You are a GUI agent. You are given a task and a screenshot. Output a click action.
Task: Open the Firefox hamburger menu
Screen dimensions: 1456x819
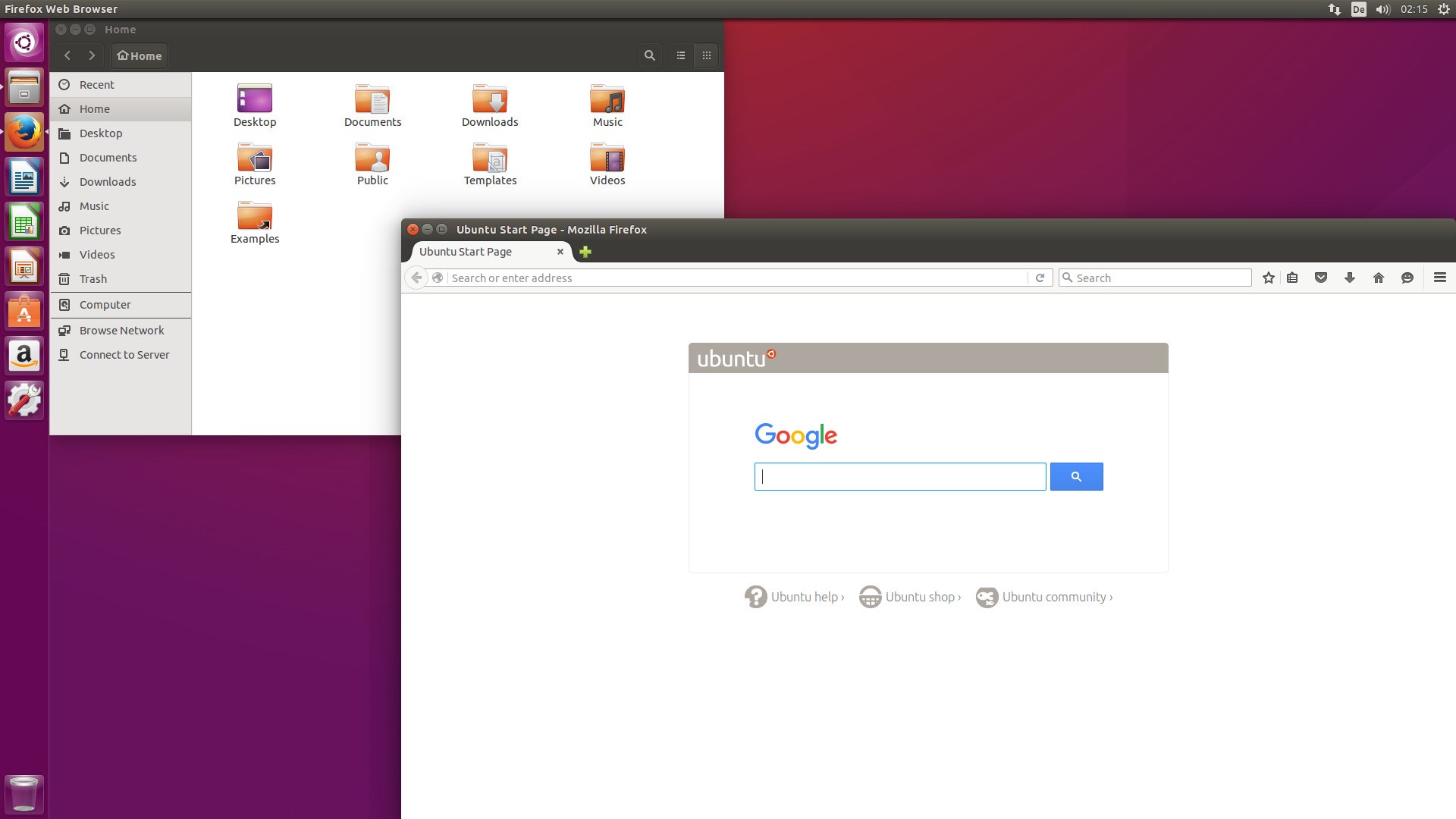1440,278
